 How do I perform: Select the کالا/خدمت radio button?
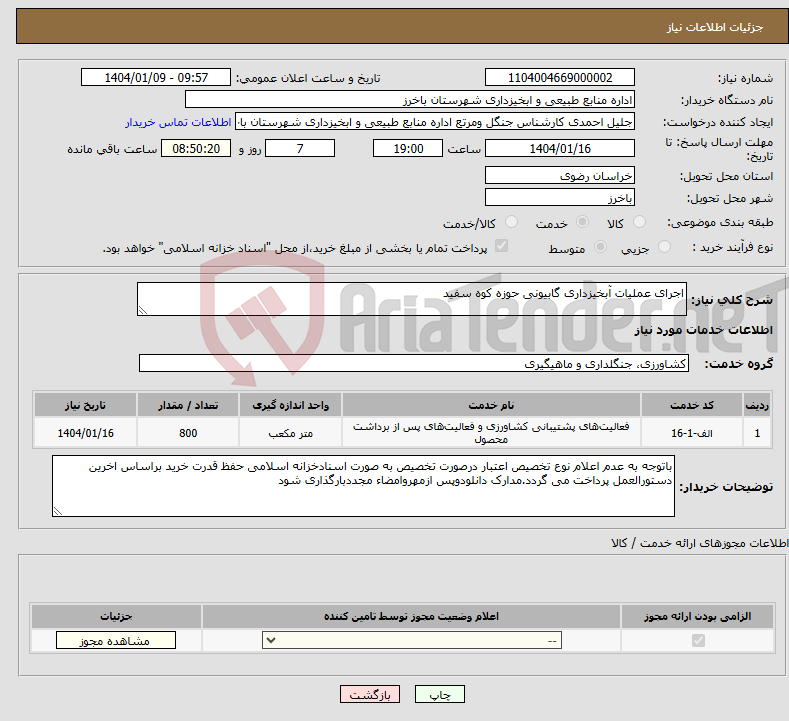[511, 222]
